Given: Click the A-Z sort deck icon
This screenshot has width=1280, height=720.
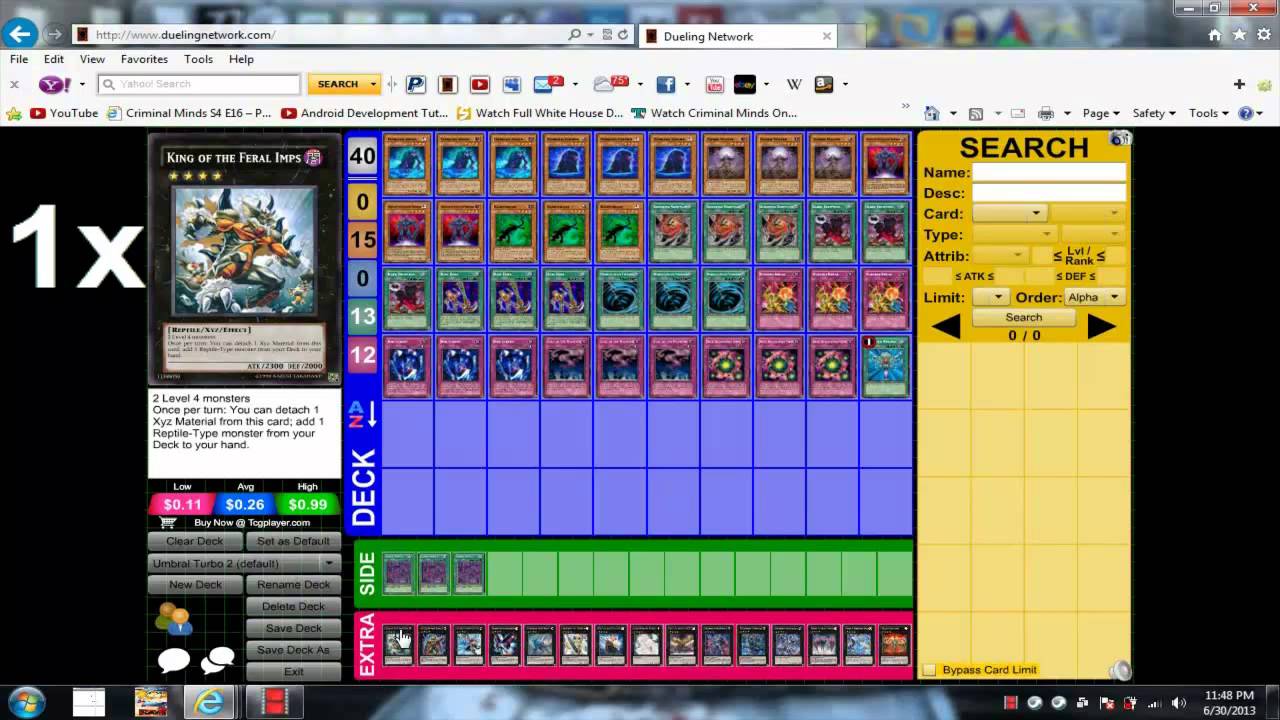Looking at the screenshot, I should click(x=362, y=413).
